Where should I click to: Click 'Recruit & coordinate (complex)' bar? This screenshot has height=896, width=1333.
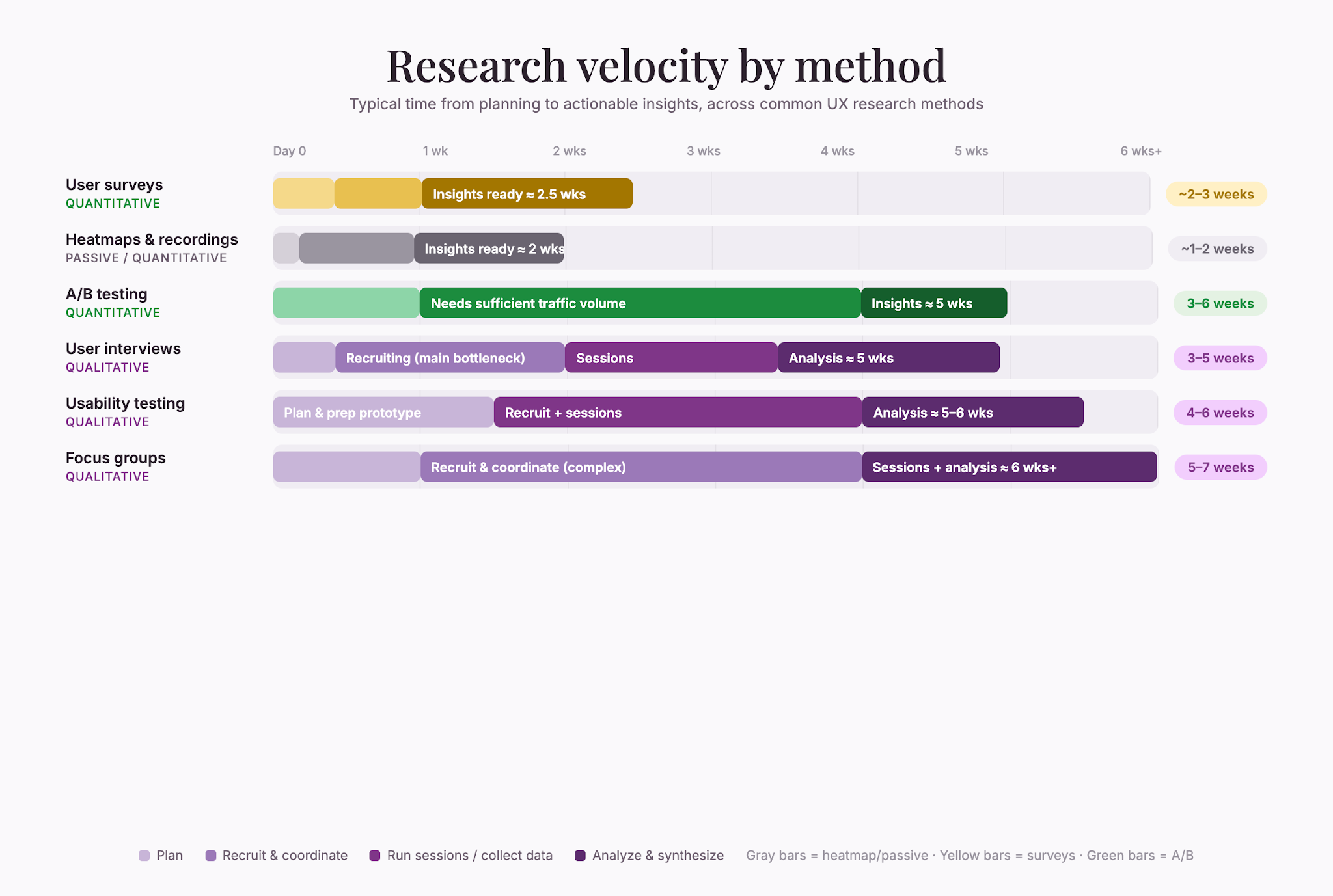click(641, 467)
